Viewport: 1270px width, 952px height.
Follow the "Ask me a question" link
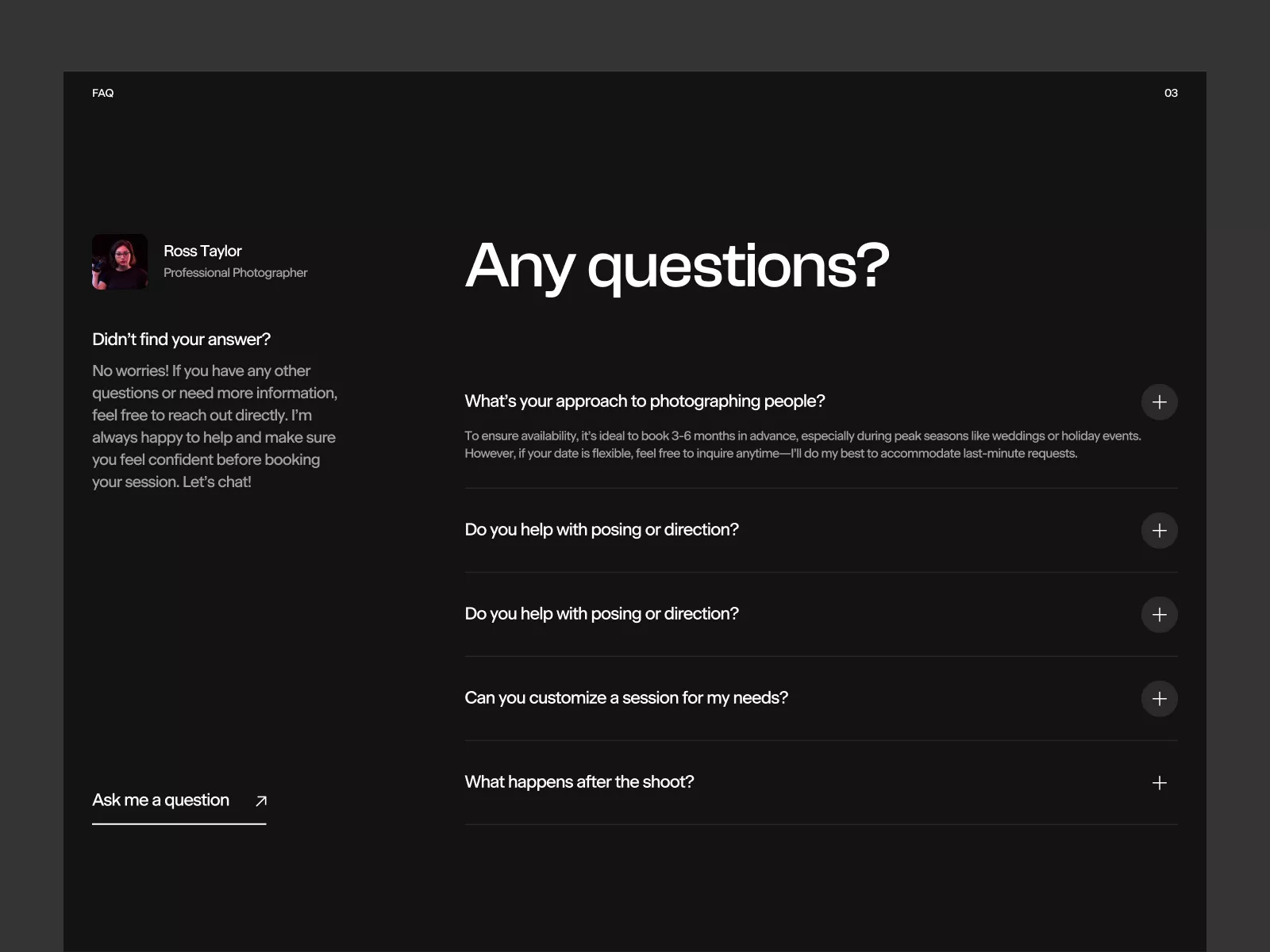(161, 800)
